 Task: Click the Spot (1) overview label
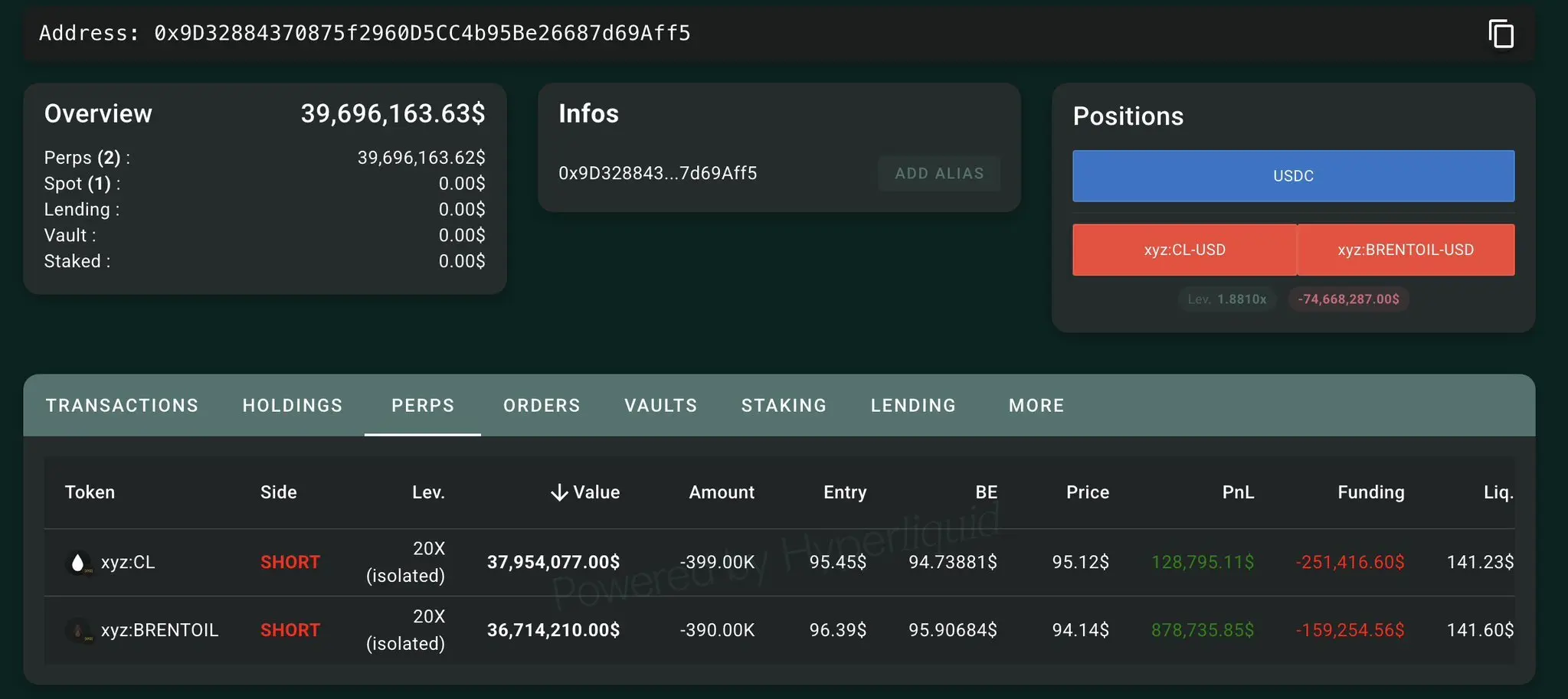[x=82, y=184]
